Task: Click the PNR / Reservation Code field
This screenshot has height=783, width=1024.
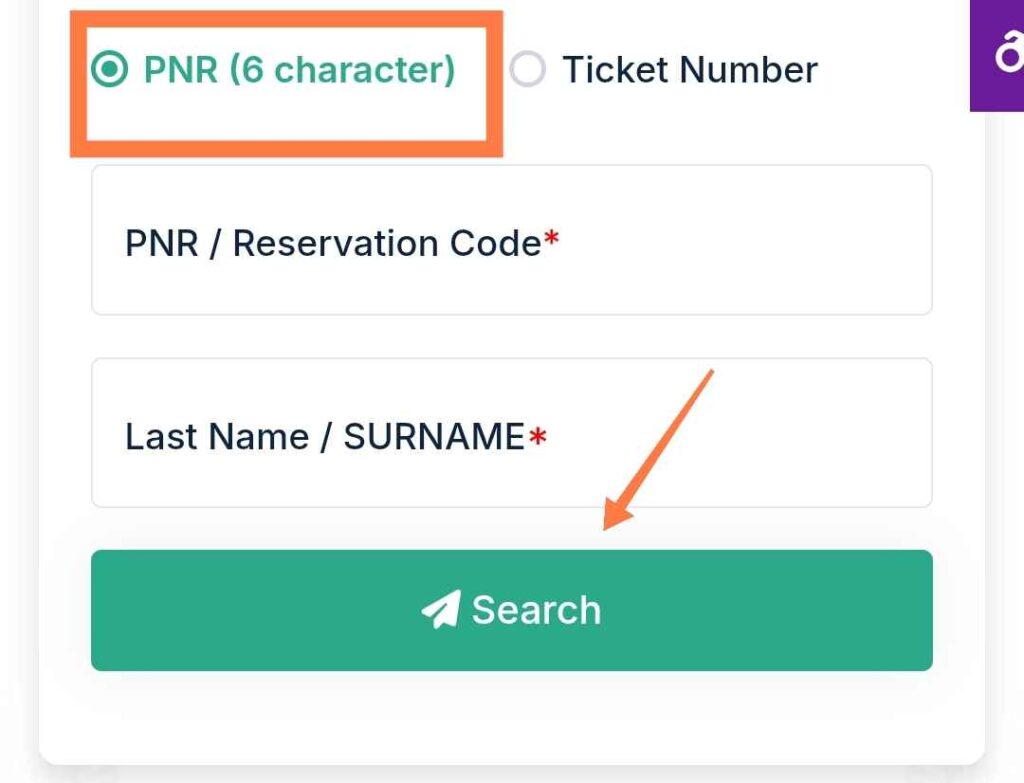Action: 511,240
